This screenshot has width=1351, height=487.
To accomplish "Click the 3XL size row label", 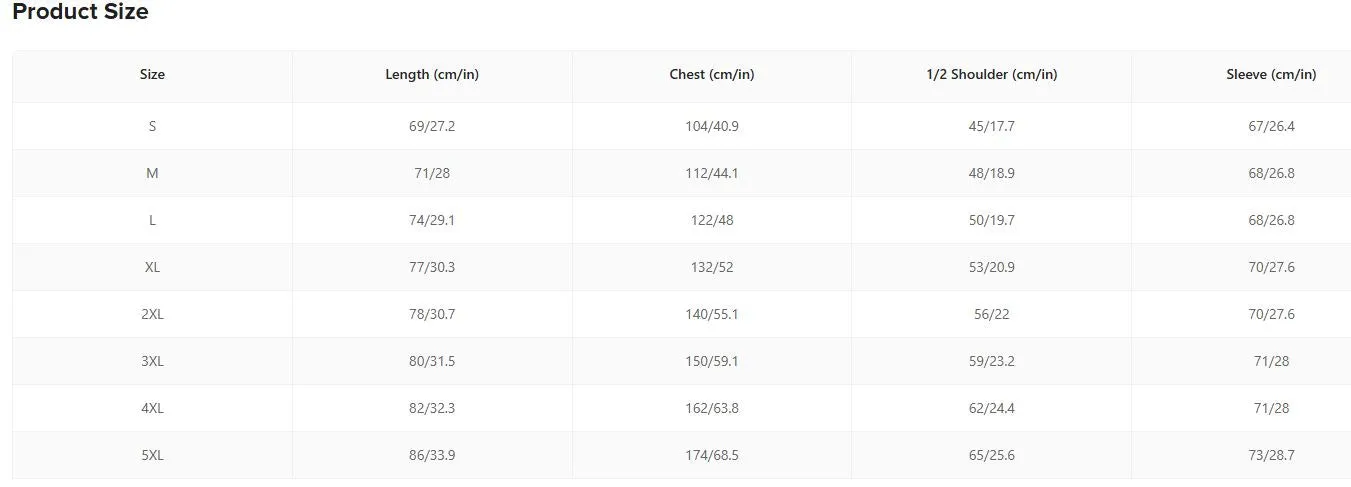I will pyautogui.click(x=152, y=361).
